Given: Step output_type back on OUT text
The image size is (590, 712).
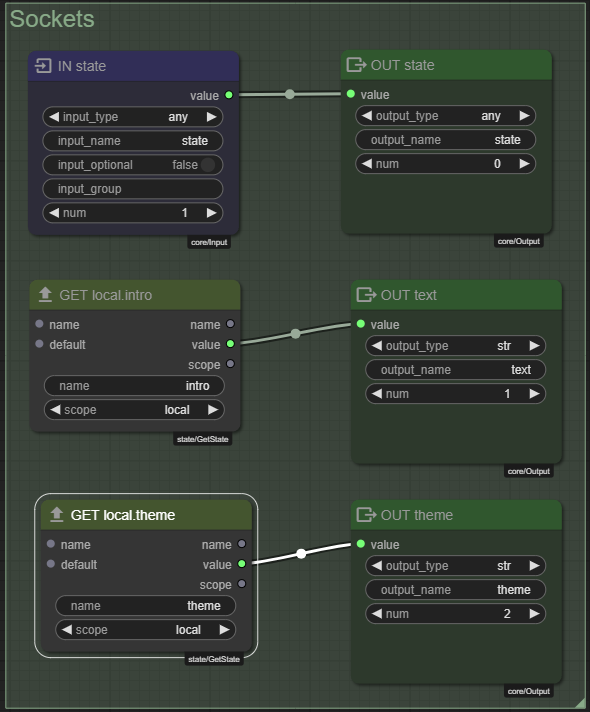Looking at the screenshot, I should (377, 346).
